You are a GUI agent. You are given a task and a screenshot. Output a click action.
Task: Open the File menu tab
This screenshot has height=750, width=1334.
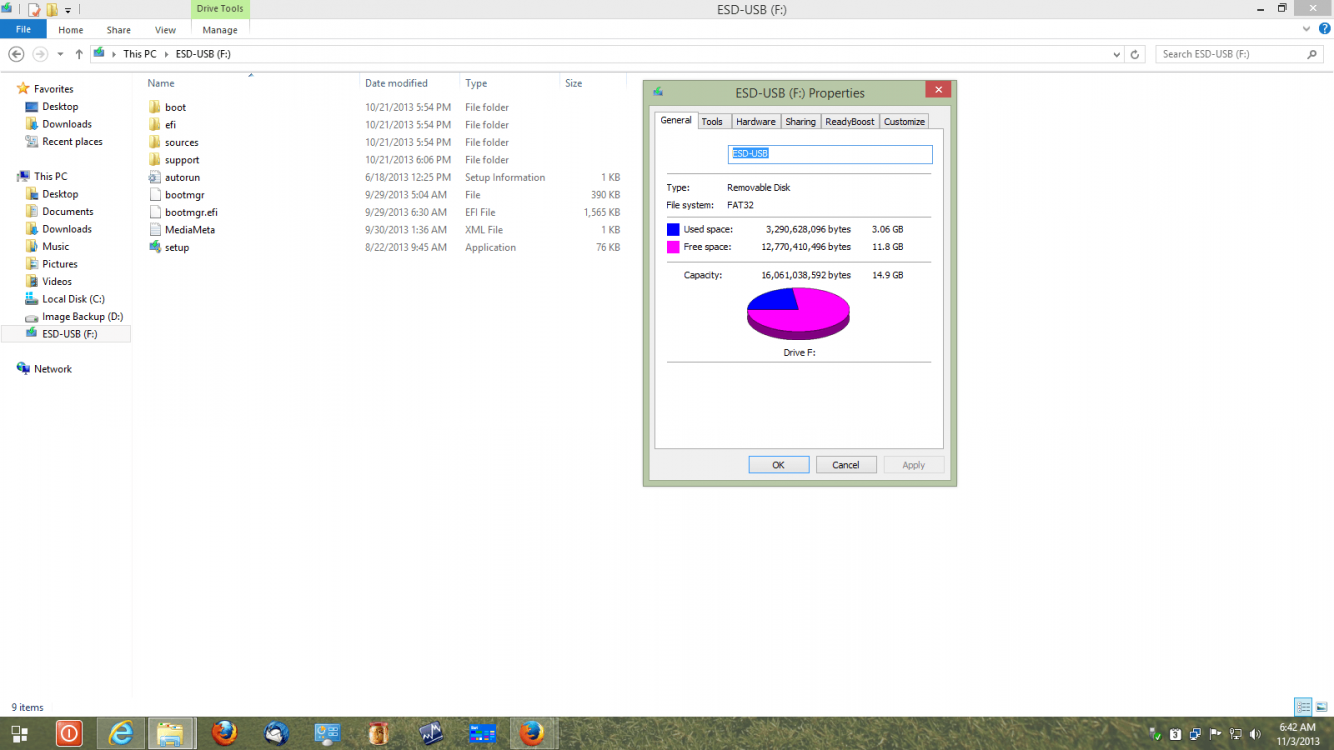coord(23,30)
